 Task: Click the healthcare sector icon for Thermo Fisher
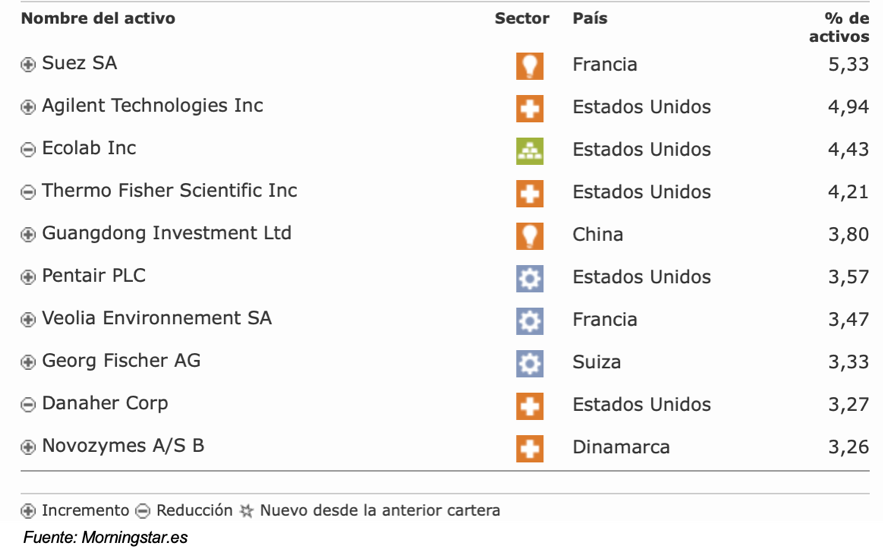click(529, 193)
